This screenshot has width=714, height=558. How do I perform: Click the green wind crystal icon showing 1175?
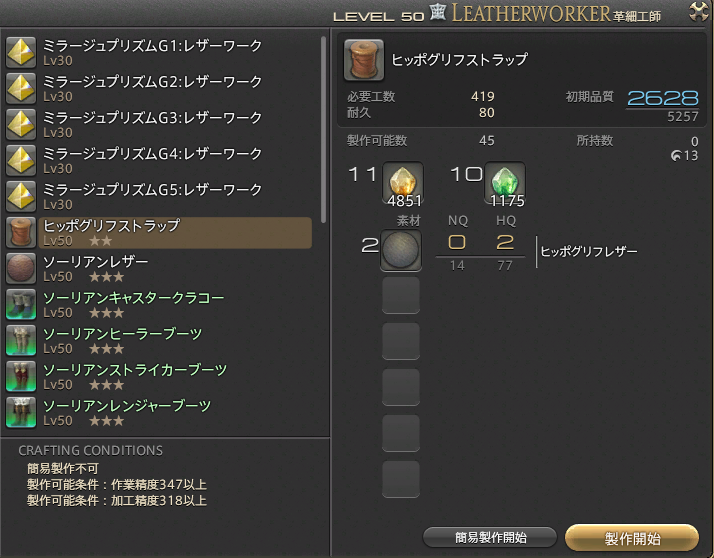(x=505, y=183)
